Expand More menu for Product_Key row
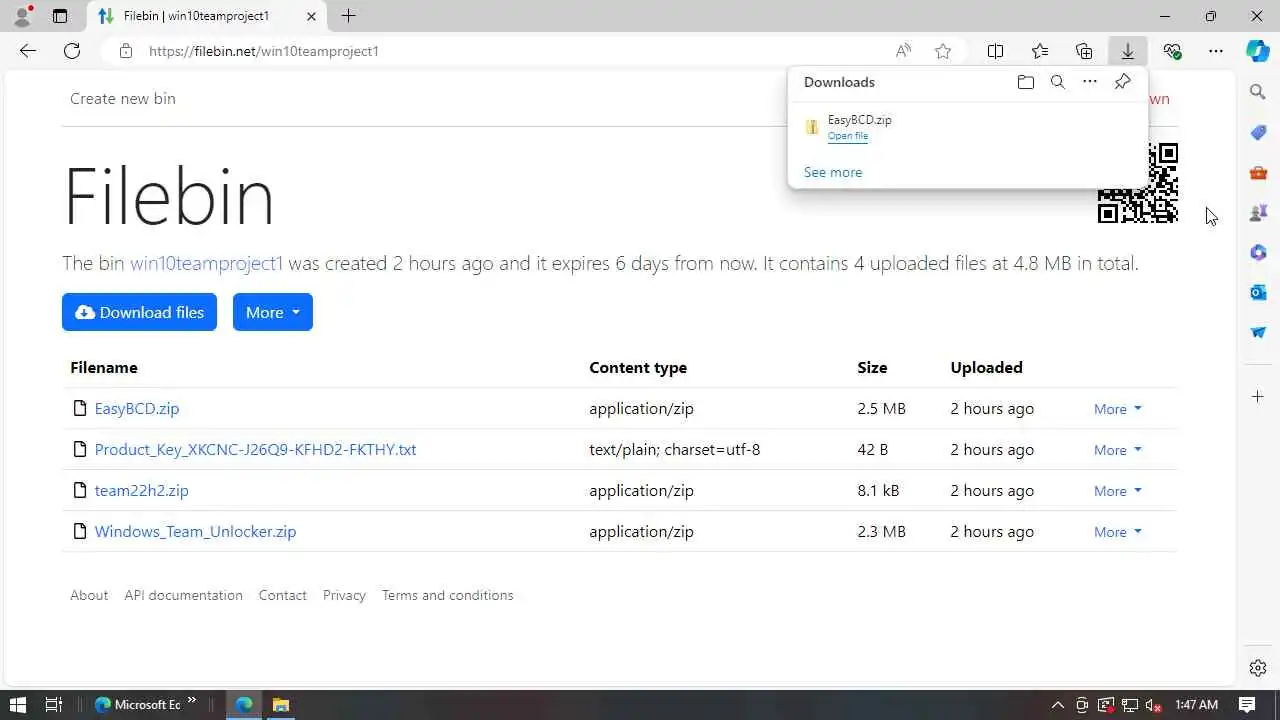The height and width of the screenshot is (720, 1280). [x=1117, y=450]
